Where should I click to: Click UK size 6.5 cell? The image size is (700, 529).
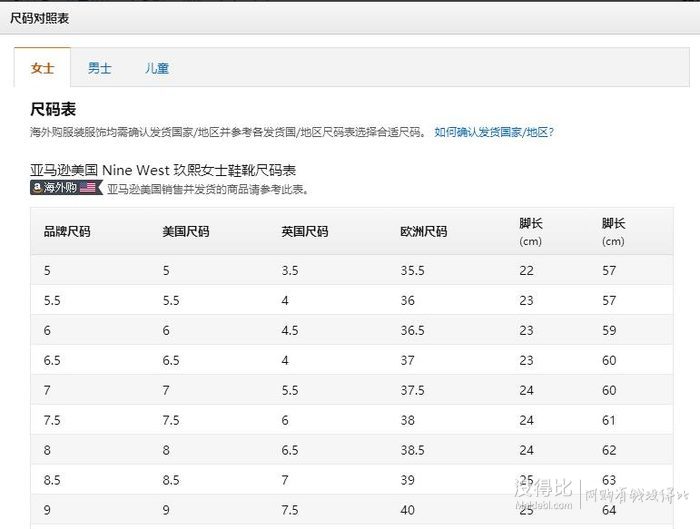click(290, 450)
